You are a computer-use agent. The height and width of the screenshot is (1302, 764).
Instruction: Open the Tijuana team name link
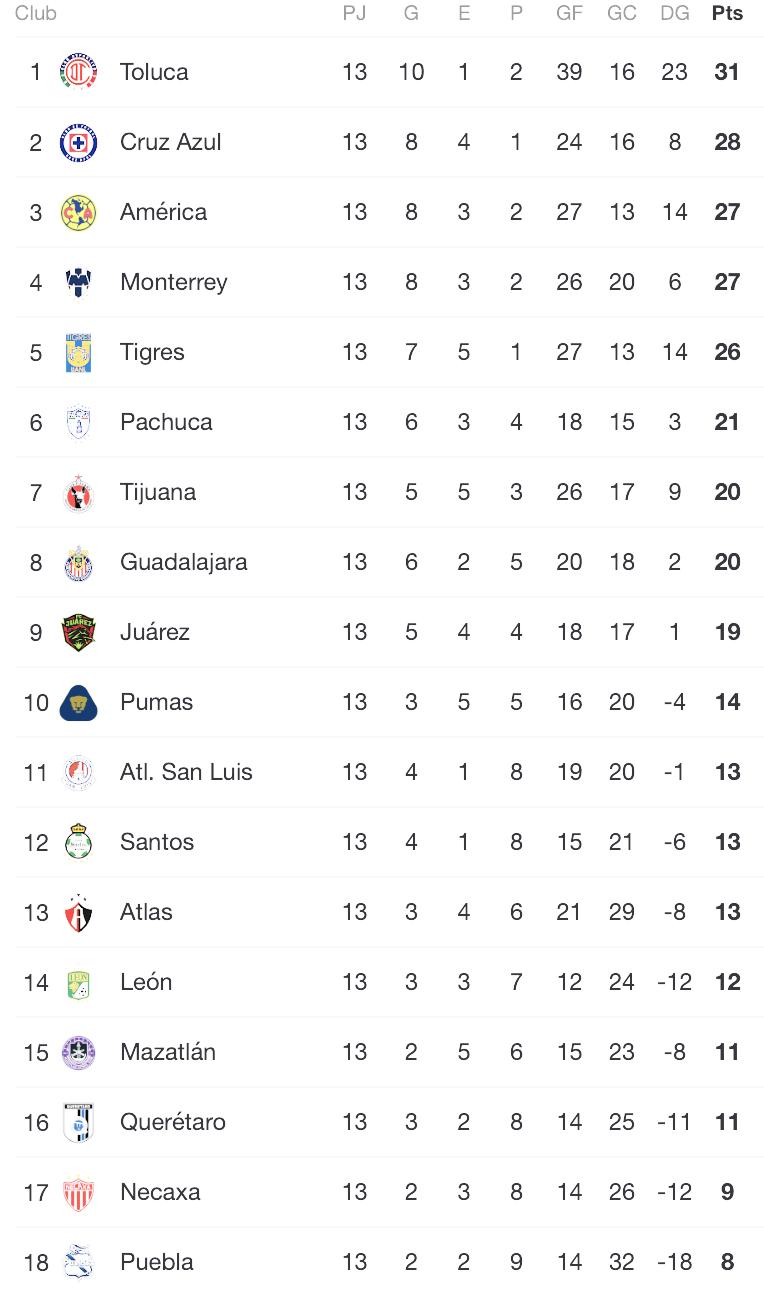[x=158, y=492]
